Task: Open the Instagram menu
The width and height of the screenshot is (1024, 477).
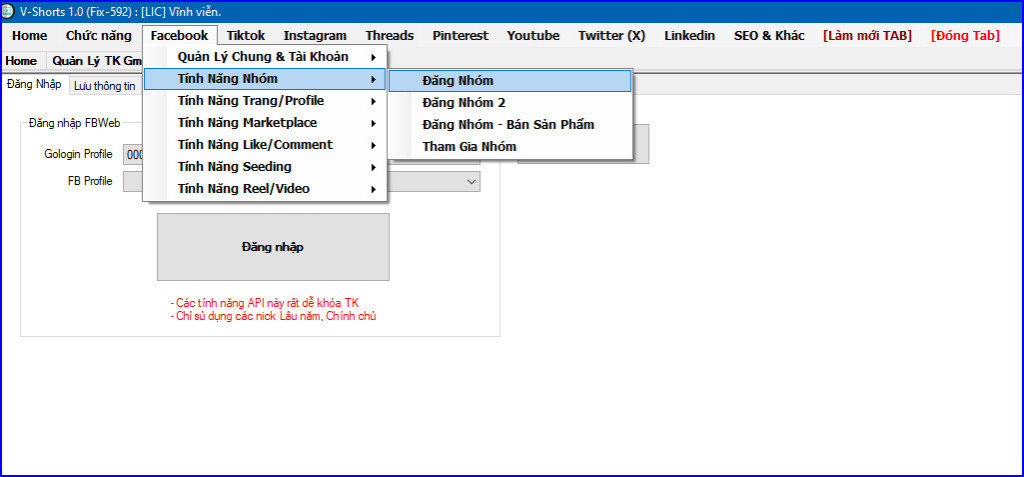Action: click(x=314, y=35)
